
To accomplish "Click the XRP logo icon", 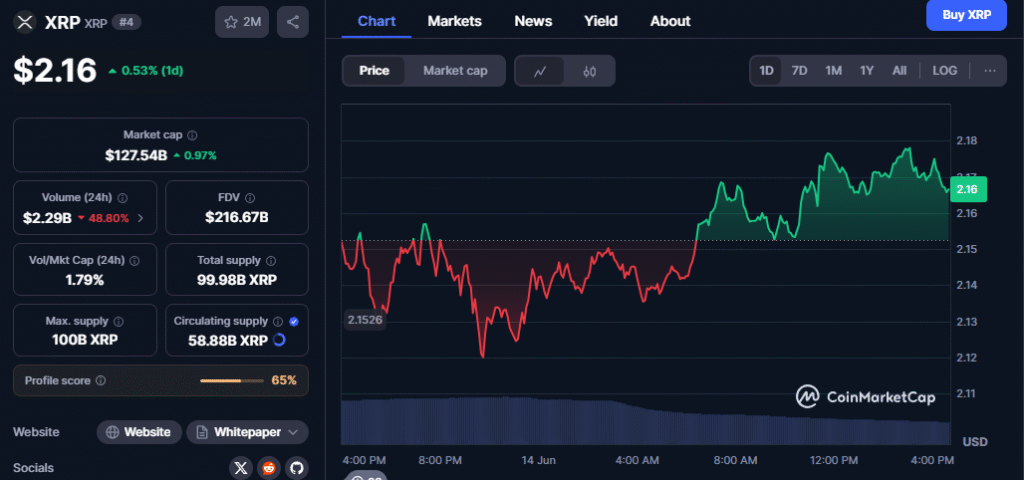I will tap(24, 22).
